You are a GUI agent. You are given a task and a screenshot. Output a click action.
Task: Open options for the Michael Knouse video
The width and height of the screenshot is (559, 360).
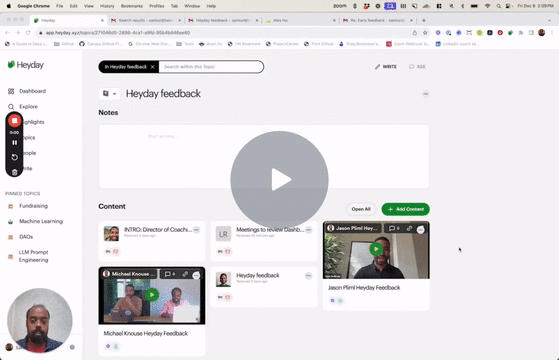click(196, 275)
